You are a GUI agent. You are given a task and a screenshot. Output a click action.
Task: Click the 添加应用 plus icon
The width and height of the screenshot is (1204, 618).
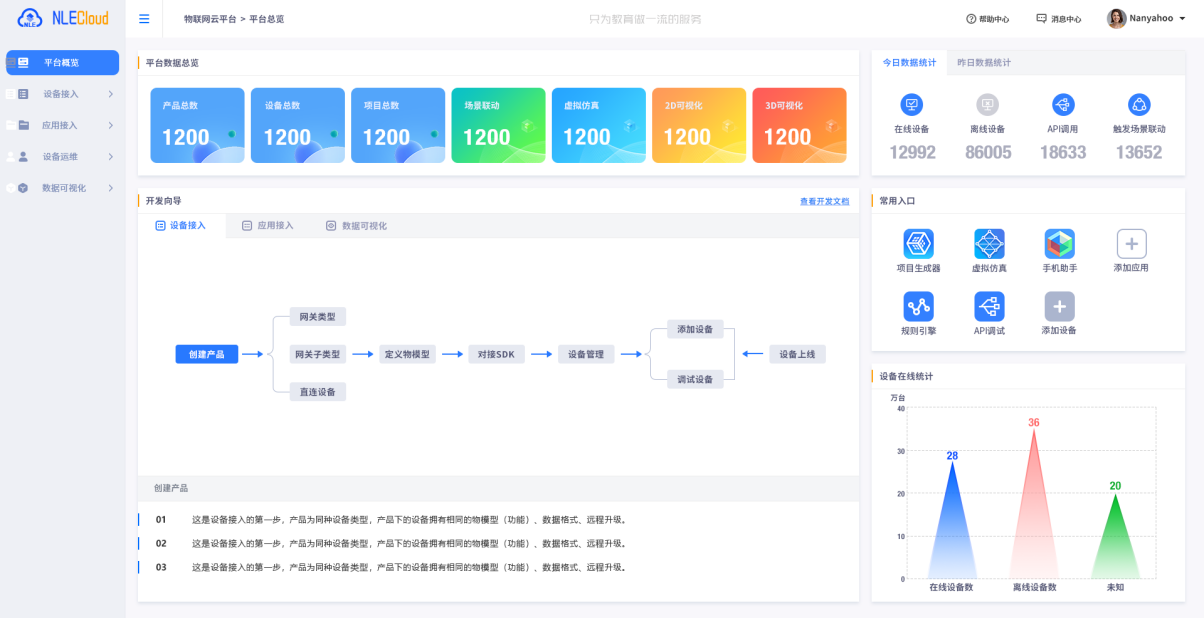click(1131, 244)
